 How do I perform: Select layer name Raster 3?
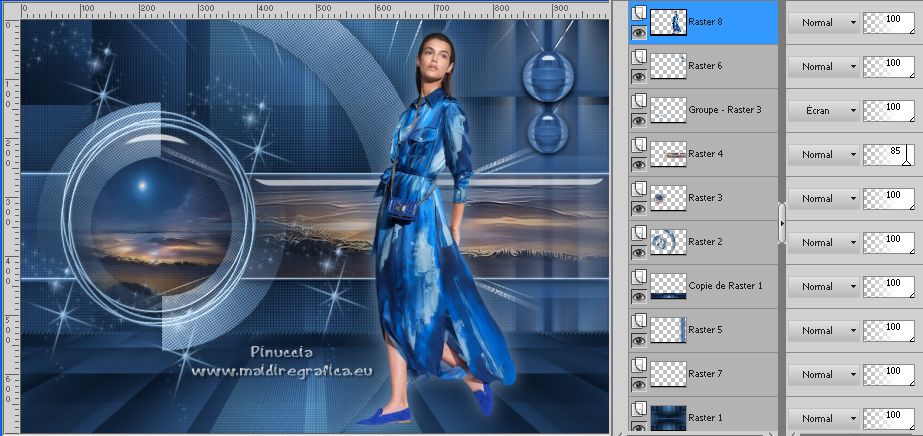coord(705,198)
